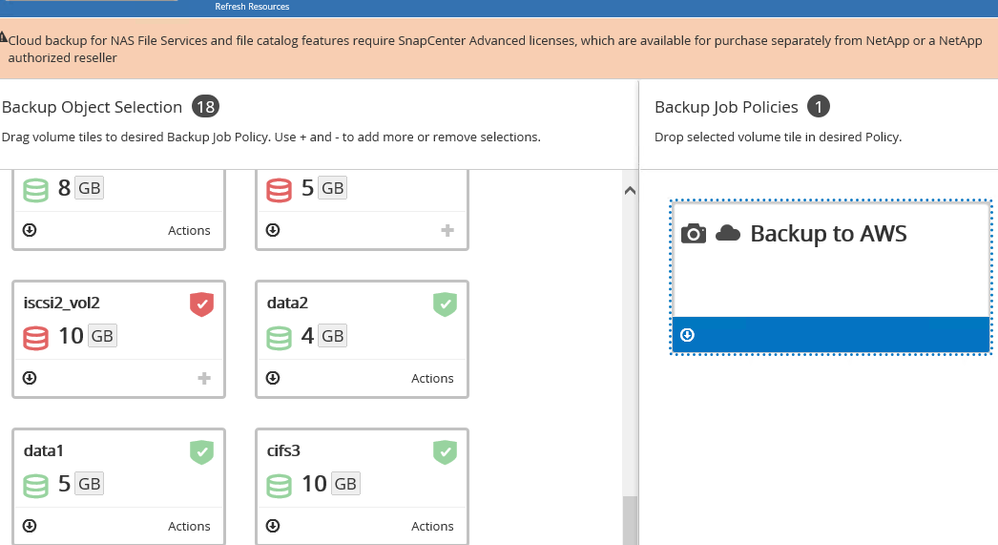The image size is (998, 545).
Task: Click the cloud icon beside Backup to AWS
Action: 728,233
